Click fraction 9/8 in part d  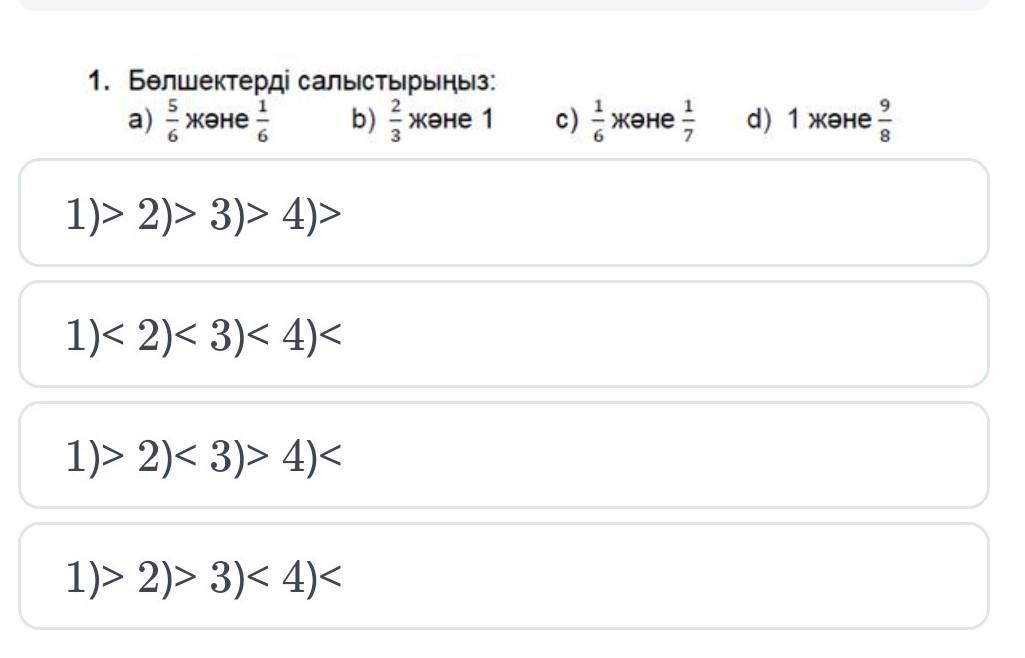click(x=884, y=120)
